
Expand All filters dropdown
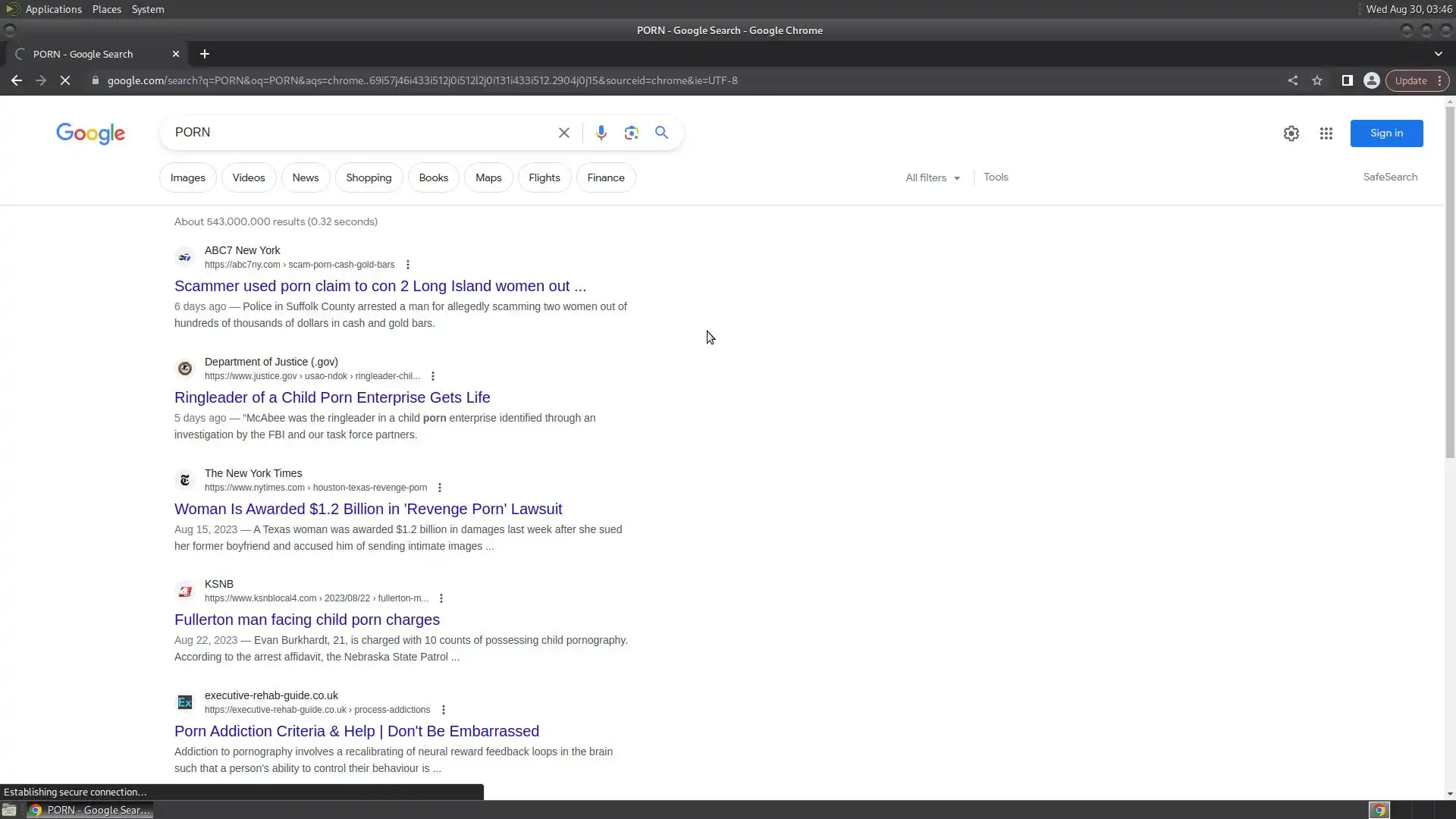(x=932, y=177)
